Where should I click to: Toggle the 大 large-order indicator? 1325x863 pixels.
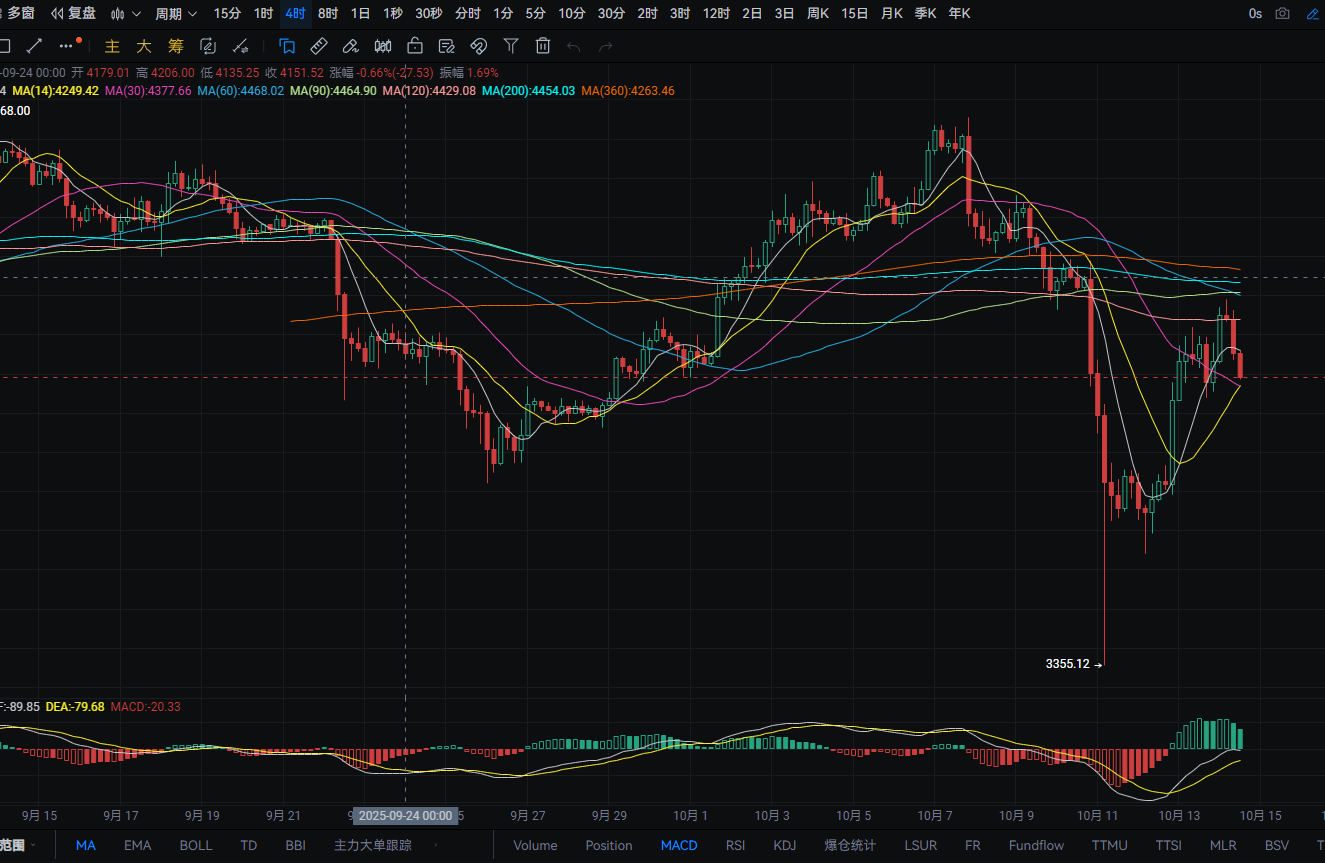(144, 46)
